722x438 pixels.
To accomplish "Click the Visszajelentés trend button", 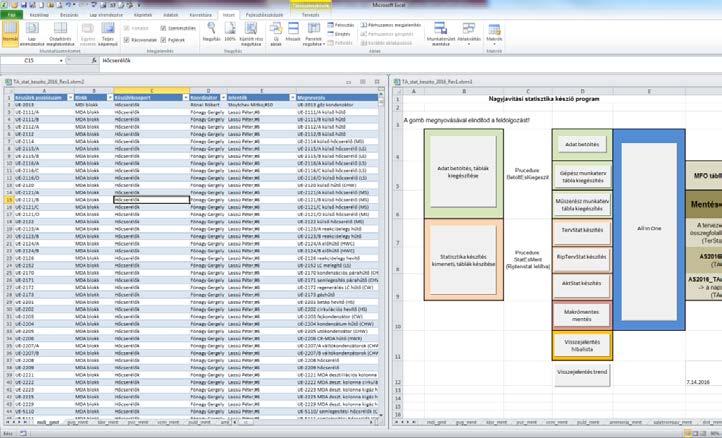I will [x=582, y=375].
